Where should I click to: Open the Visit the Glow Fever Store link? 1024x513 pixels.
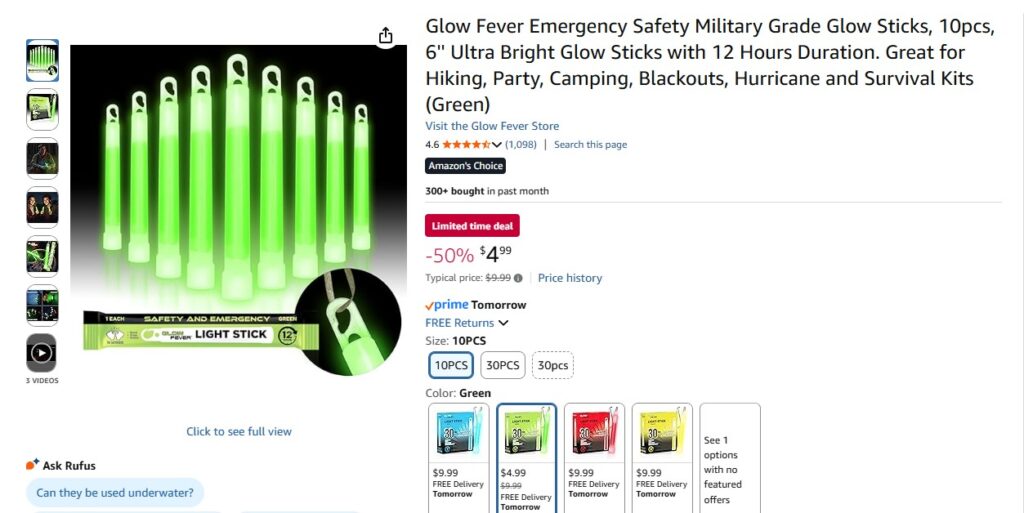click(x=492, y=126)
